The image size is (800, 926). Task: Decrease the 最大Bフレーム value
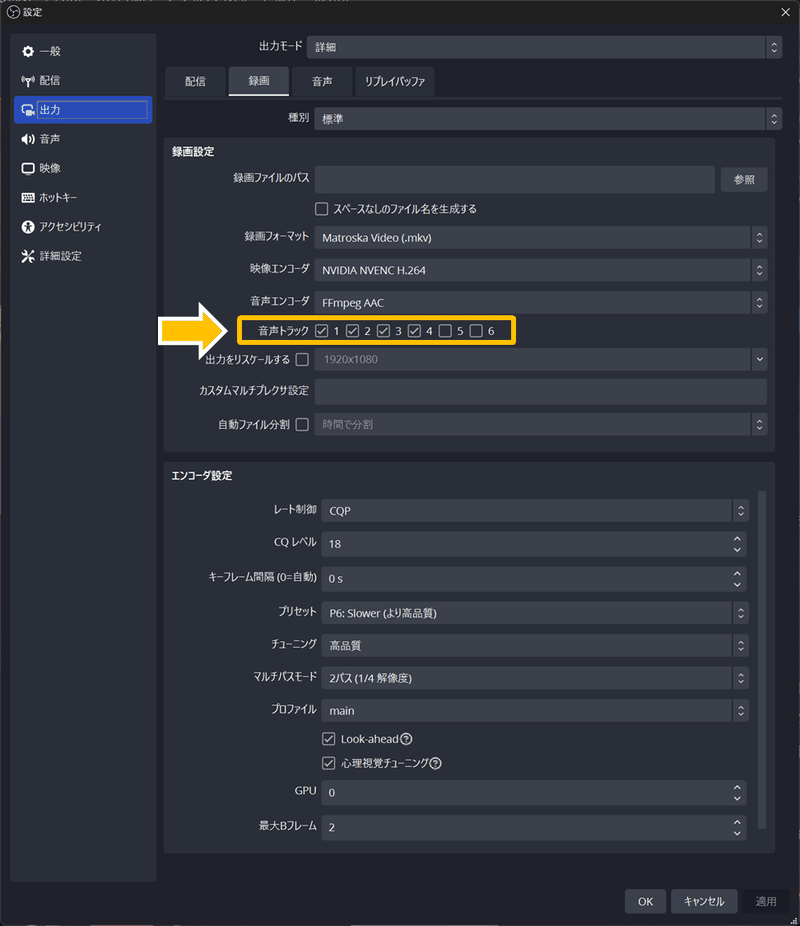(737, 833)
